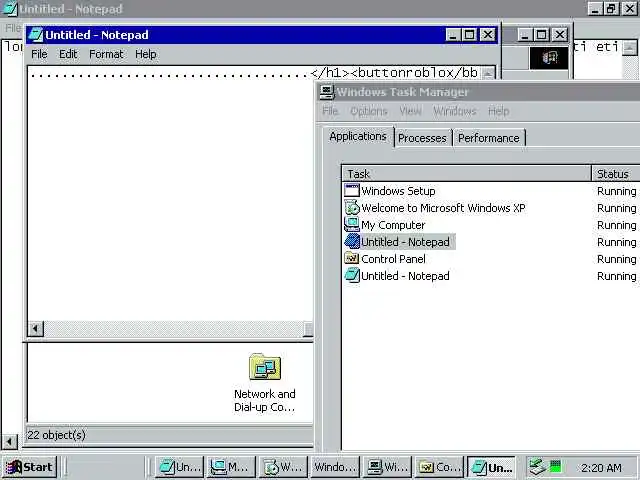Open Help menu in front Notepad
Viewport: 640px width, 480px height.
(146, 54)
